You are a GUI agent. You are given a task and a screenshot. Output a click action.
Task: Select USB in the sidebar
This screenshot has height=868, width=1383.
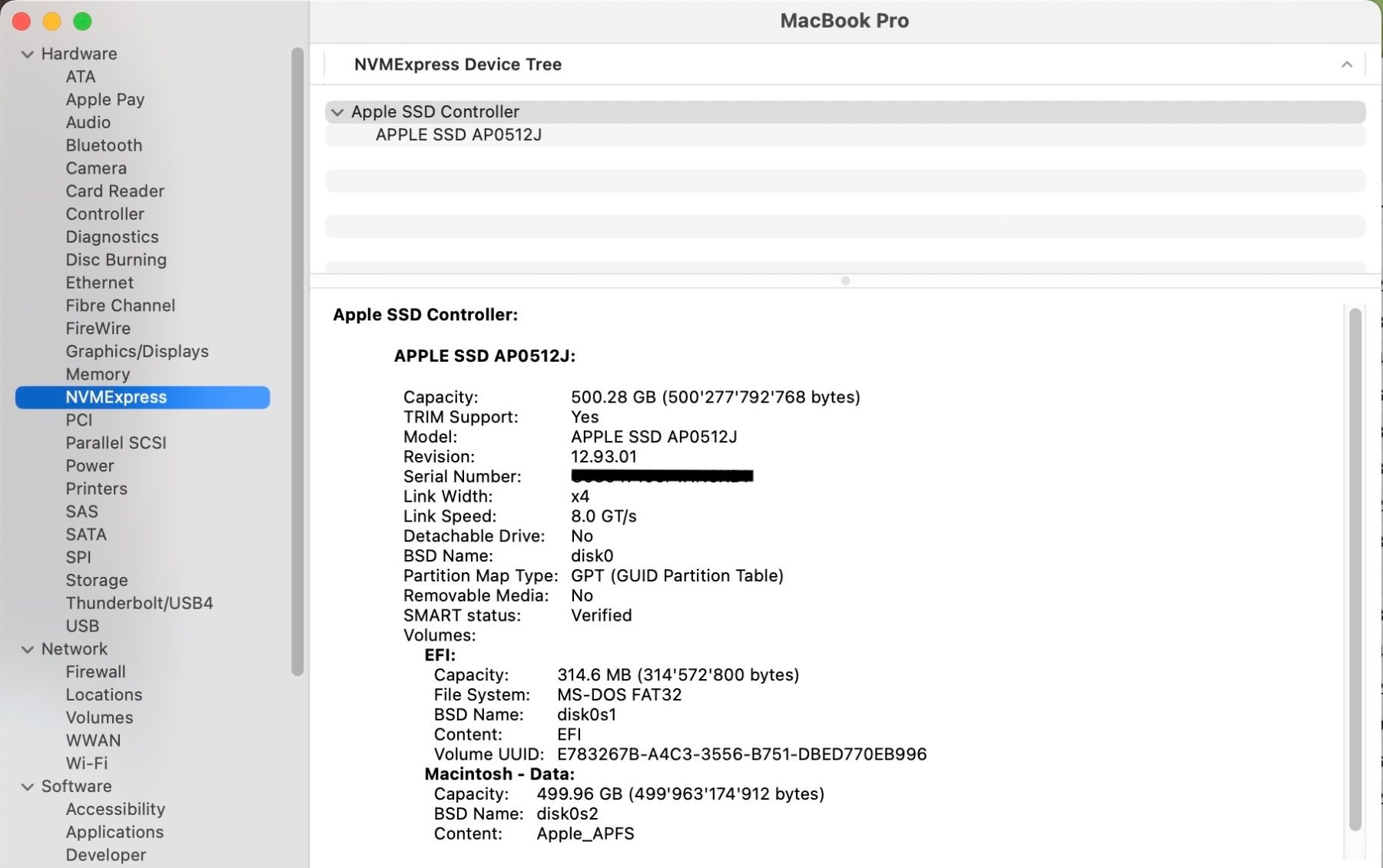(x=82, y=626)
